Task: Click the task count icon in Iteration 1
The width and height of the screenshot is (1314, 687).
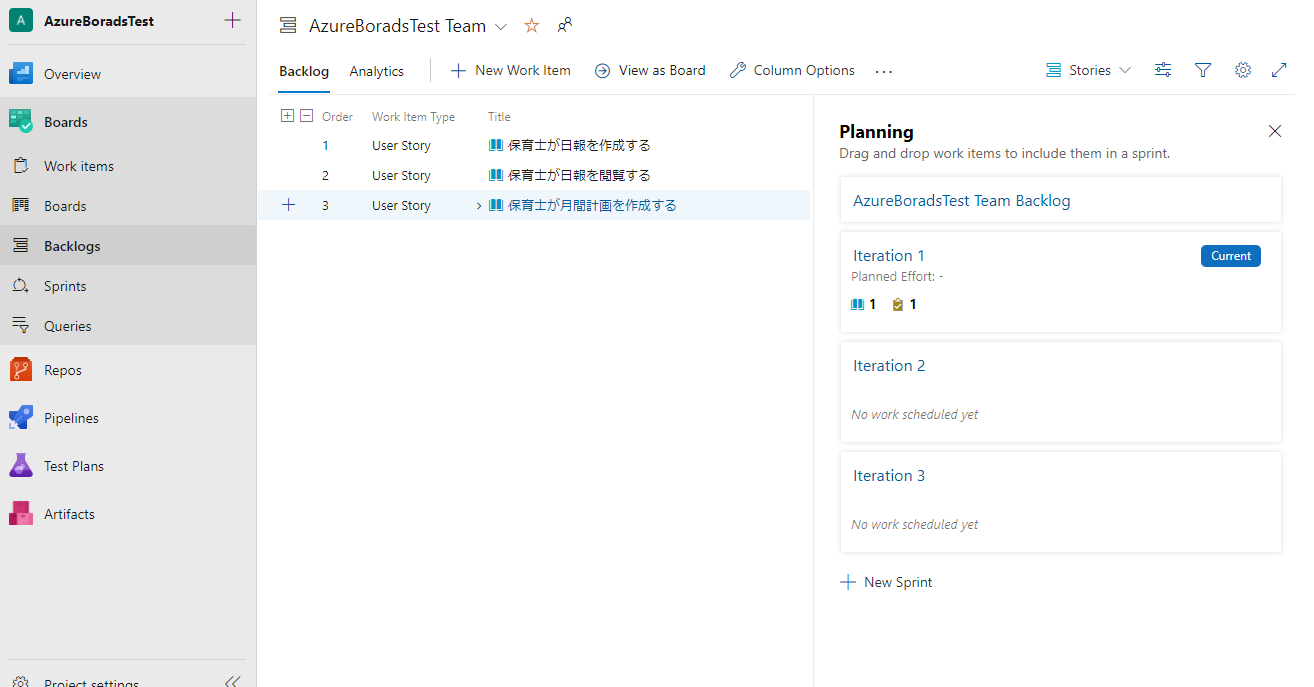Action: coord(898,305)
